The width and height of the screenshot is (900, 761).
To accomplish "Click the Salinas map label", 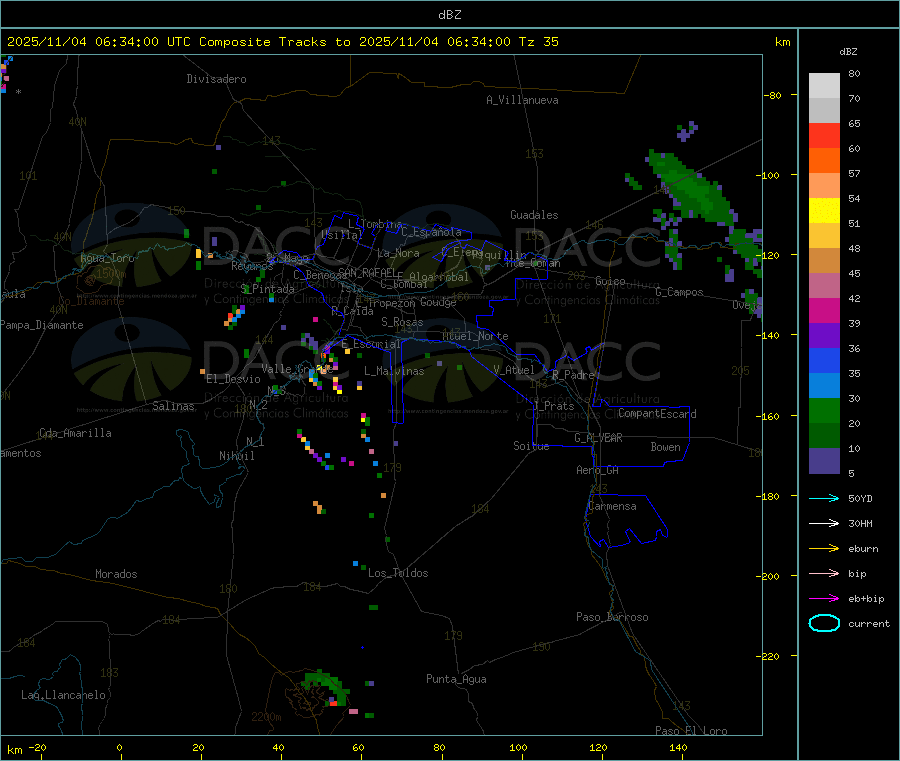I will click(x=173, y=406).
